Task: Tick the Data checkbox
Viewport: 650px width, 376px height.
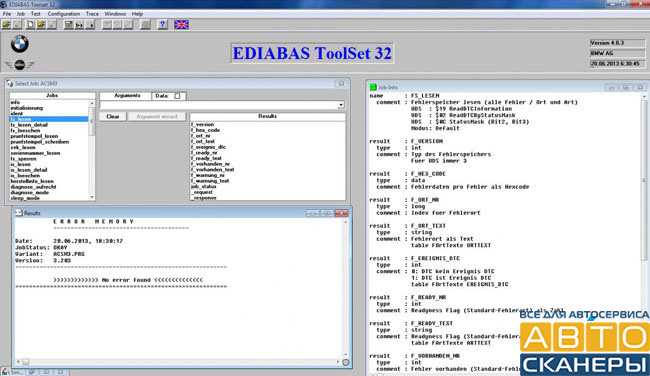Action: pyautogui.click(x=177, y=96)
